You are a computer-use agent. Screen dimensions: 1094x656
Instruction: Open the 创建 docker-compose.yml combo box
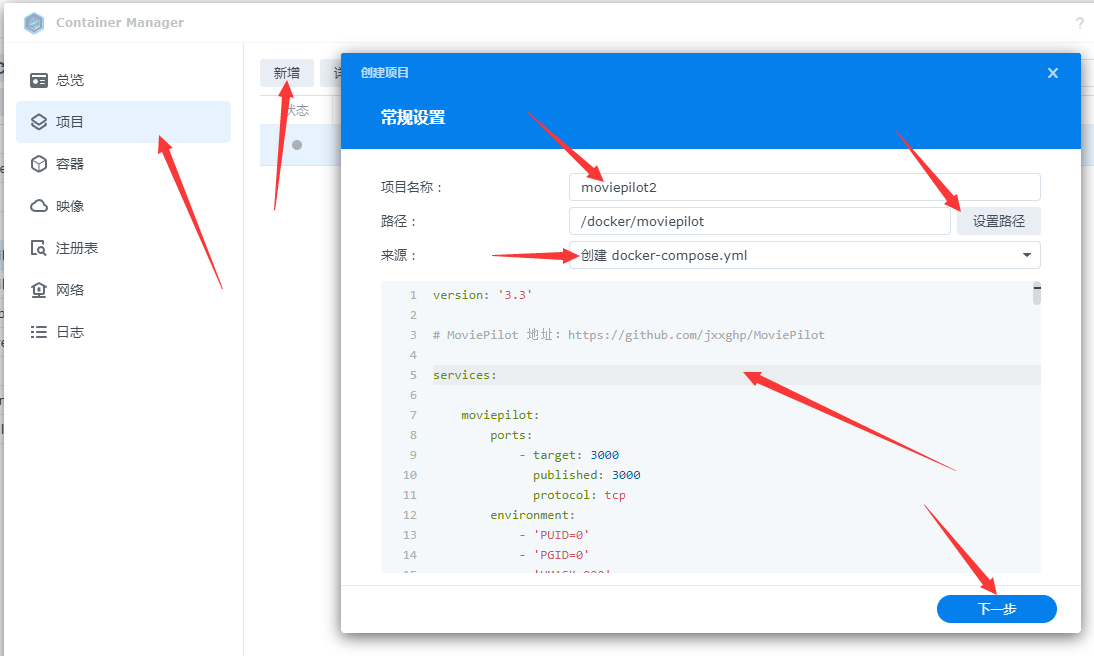click(790, 255)
